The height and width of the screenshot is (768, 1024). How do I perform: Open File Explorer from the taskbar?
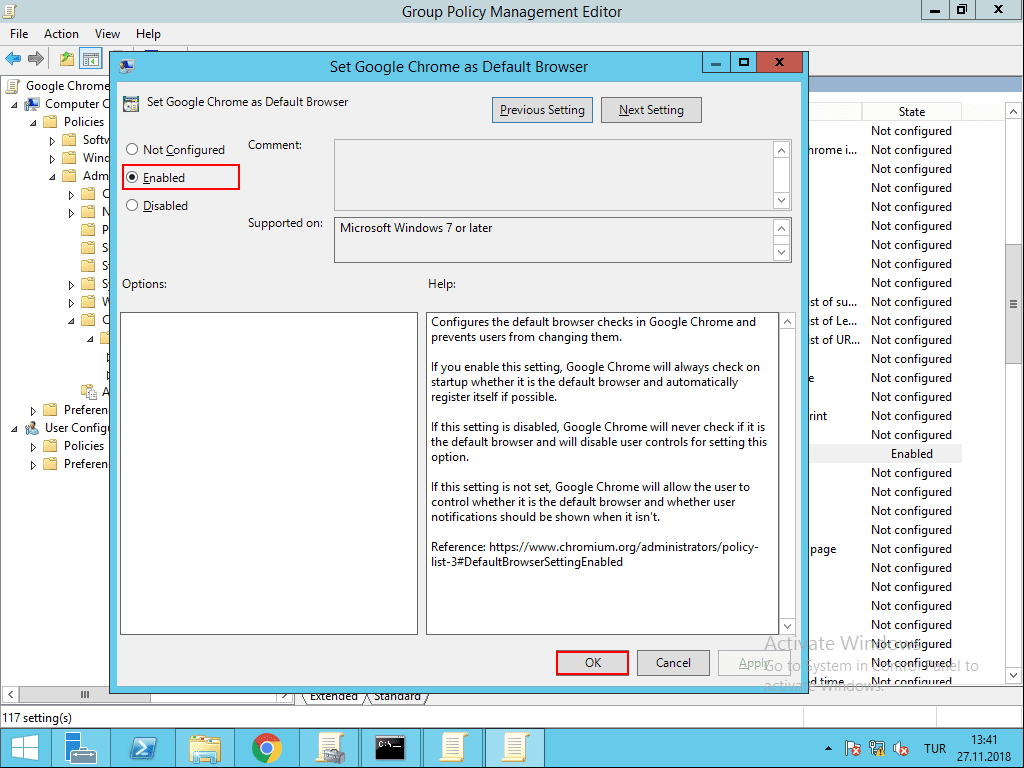click(x=205, y=748)
